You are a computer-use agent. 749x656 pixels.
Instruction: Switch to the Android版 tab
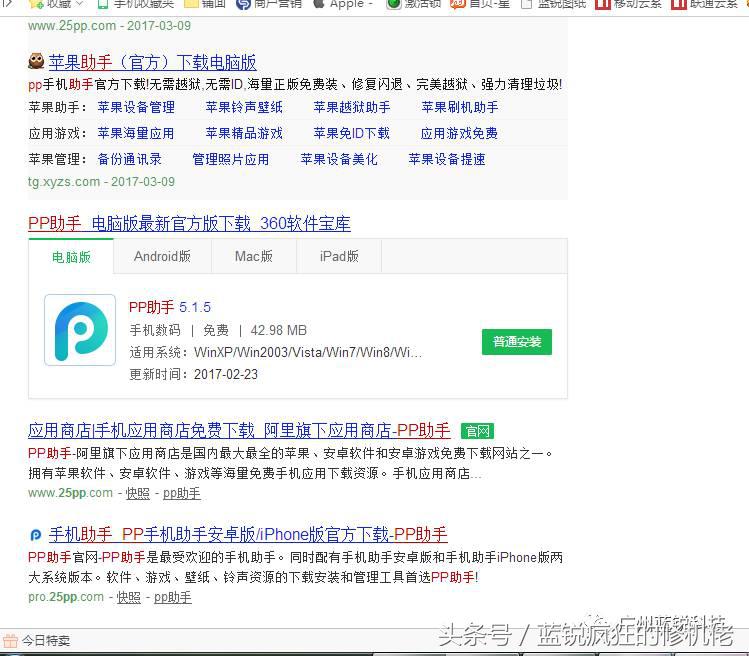point(162,257)
